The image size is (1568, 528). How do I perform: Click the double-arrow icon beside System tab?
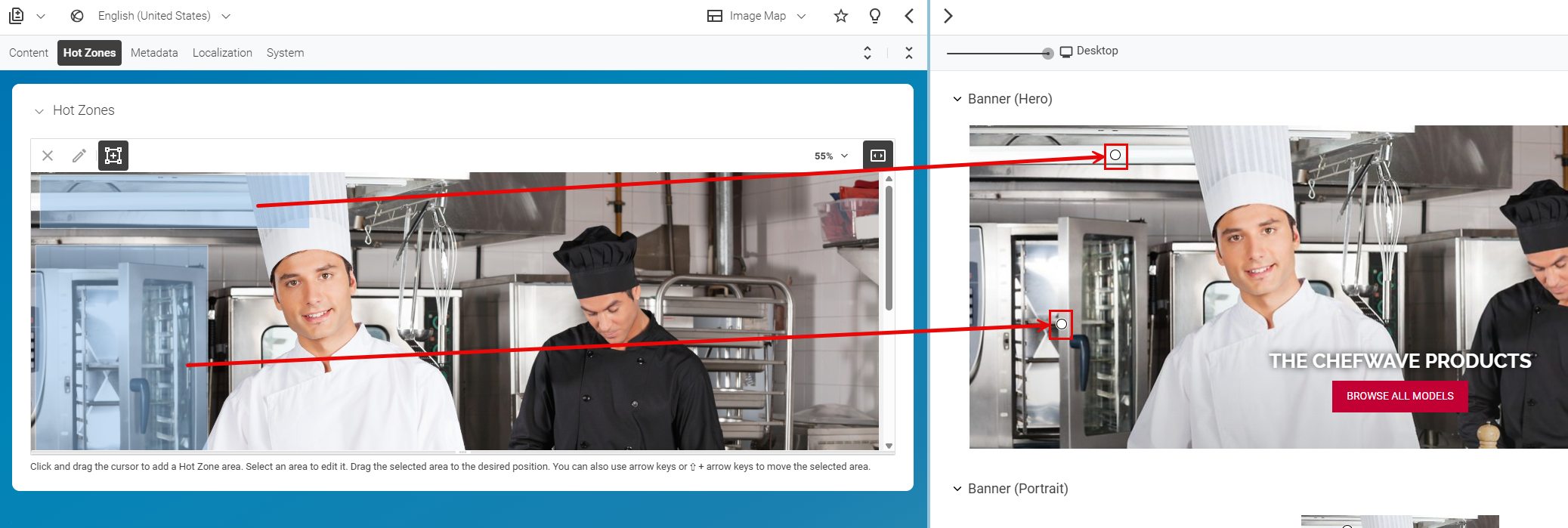pyautogui.click(x=868, y=53)
